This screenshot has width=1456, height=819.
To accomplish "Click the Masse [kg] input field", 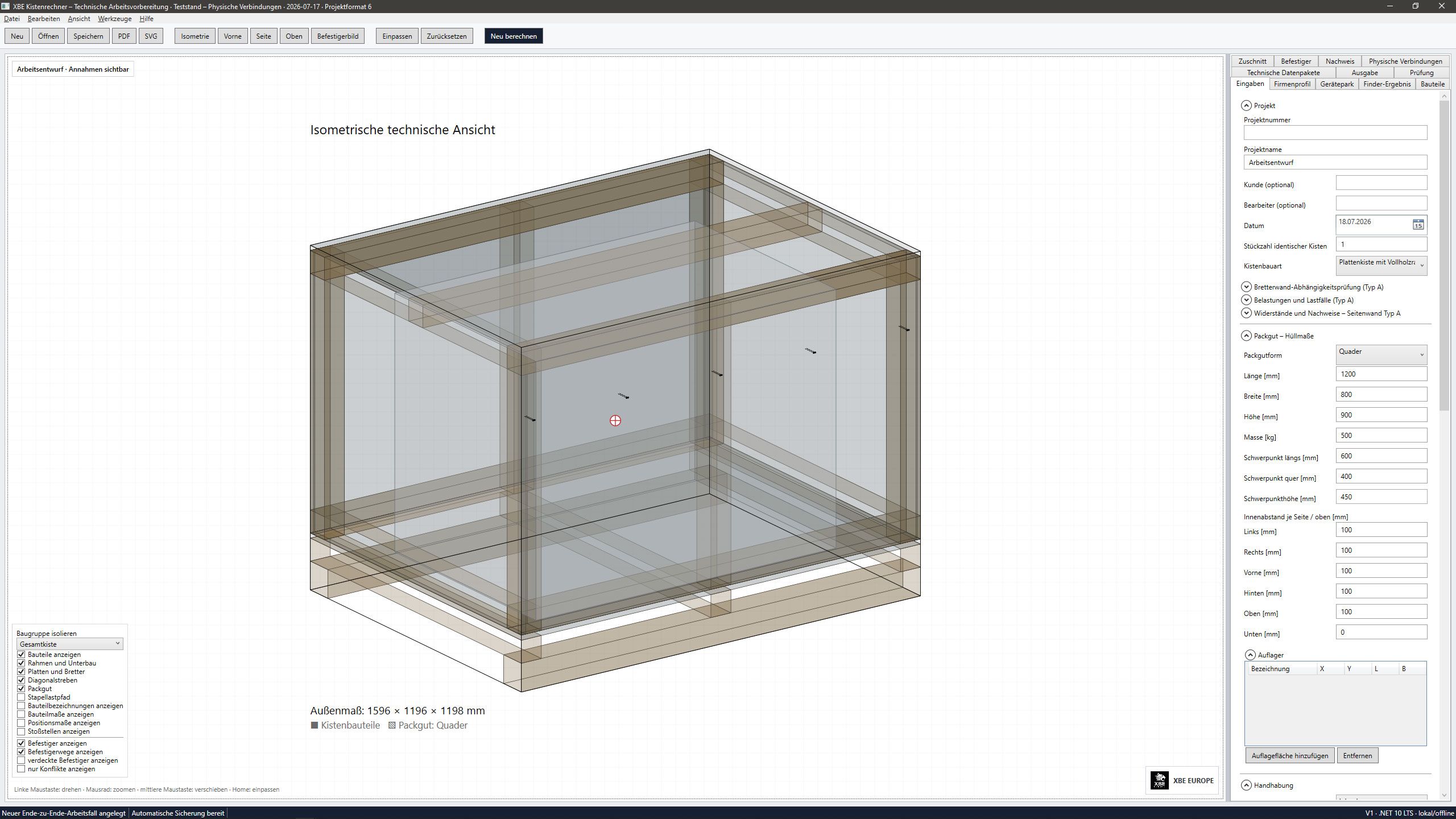I will [1381, 435].
